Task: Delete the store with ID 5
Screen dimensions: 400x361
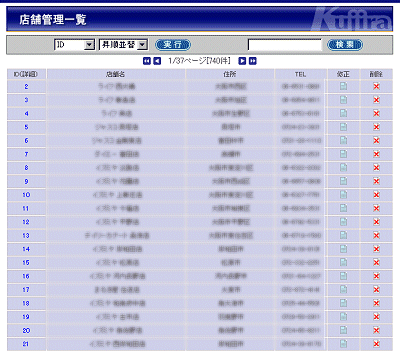Action: pos(377,127)
